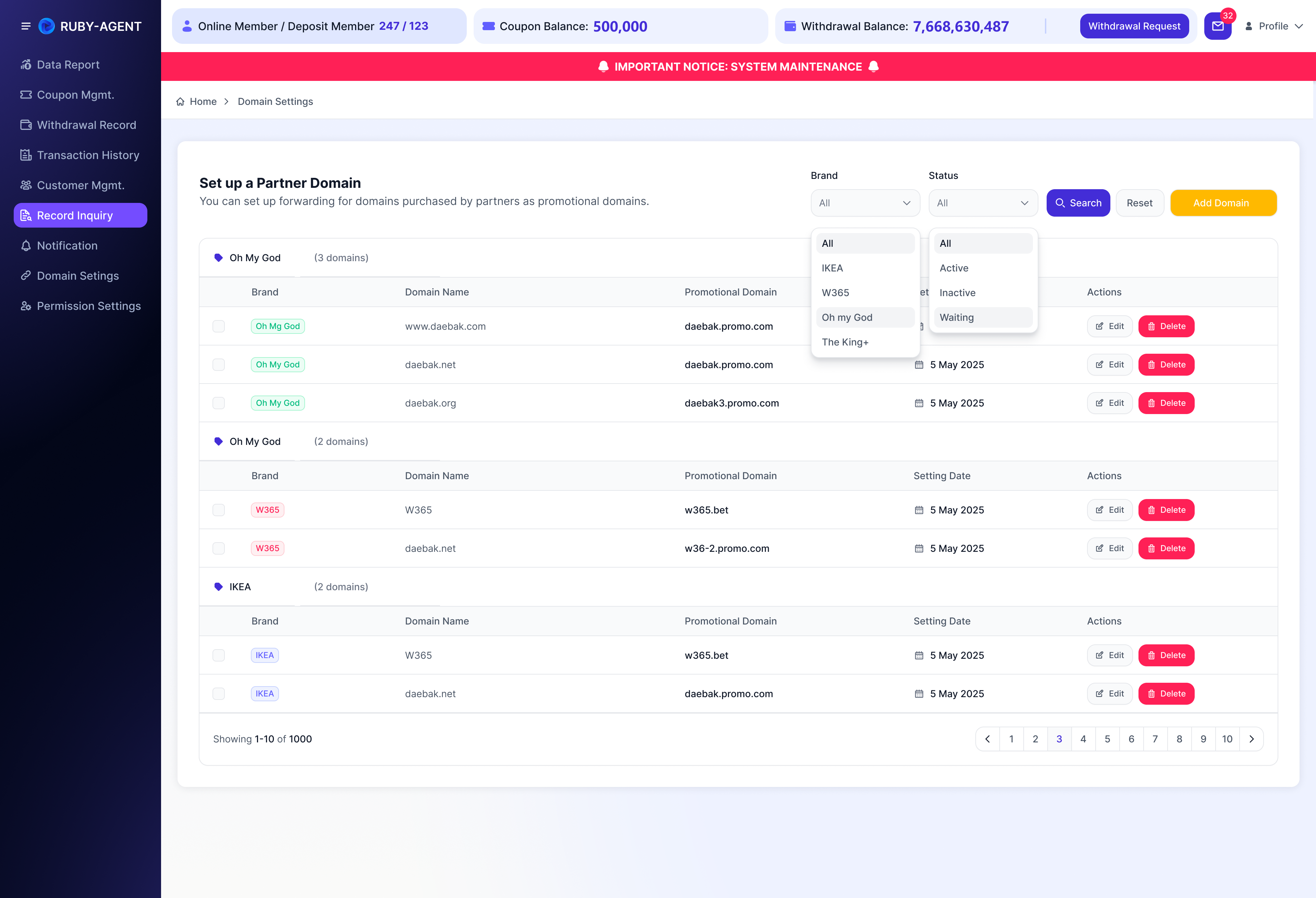
Task: Click daebak3.promo.com promotional domain
Action: (732, 403)
